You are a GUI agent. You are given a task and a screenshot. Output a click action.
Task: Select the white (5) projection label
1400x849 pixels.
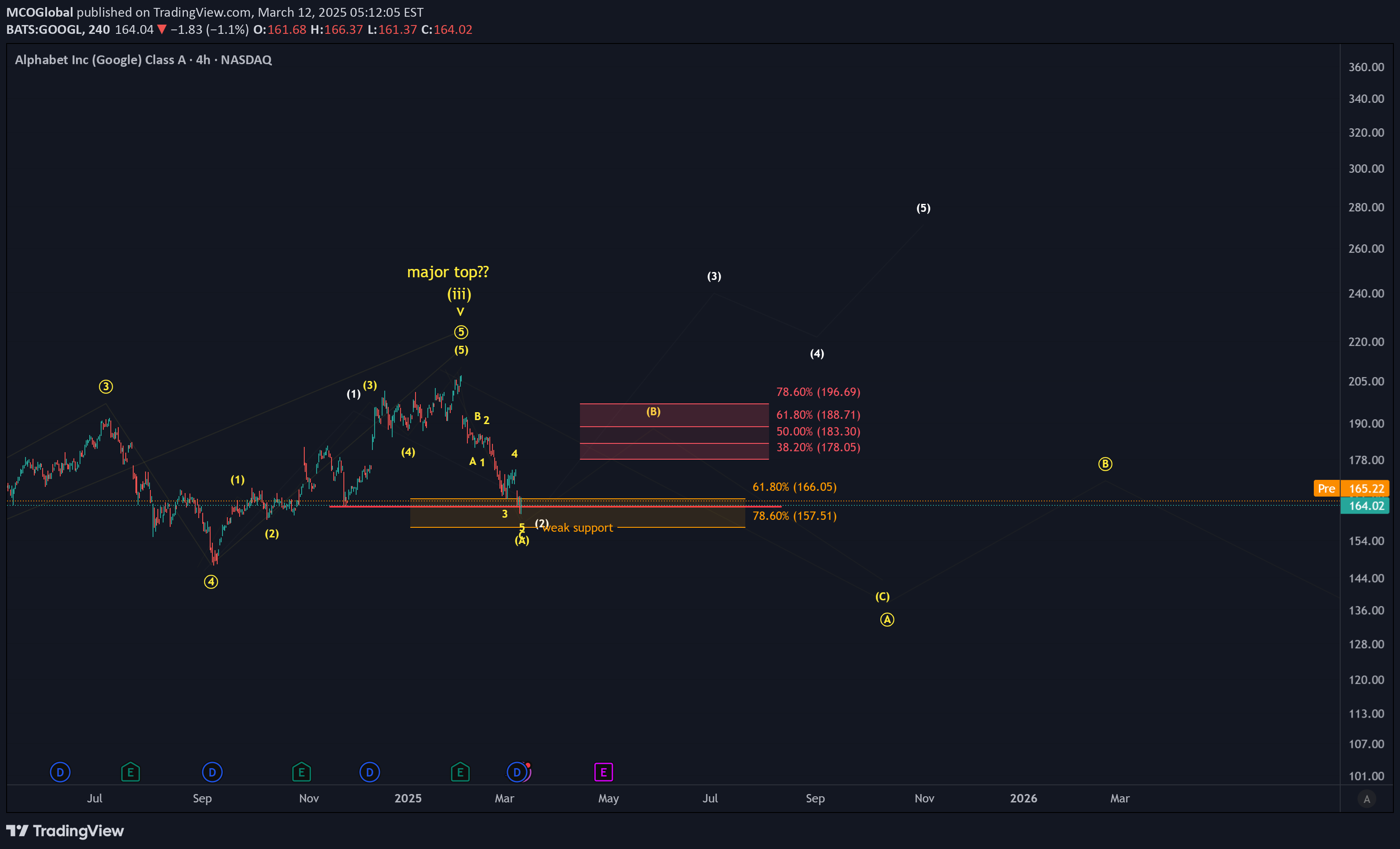tap(923, 208)
